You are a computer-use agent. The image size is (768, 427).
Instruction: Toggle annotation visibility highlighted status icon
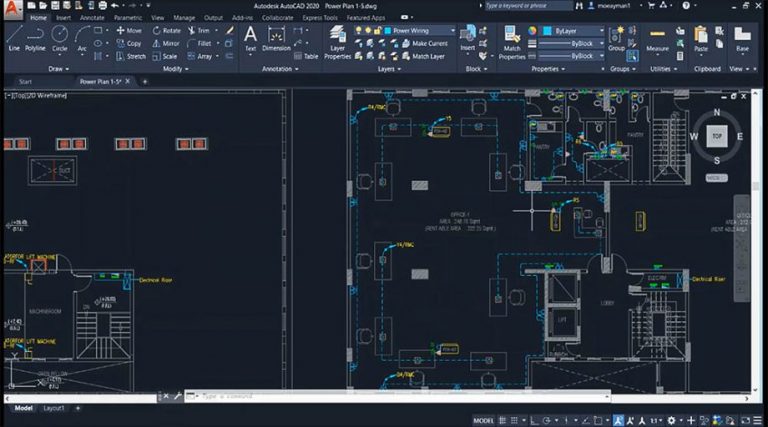click(x=619, y=420)
